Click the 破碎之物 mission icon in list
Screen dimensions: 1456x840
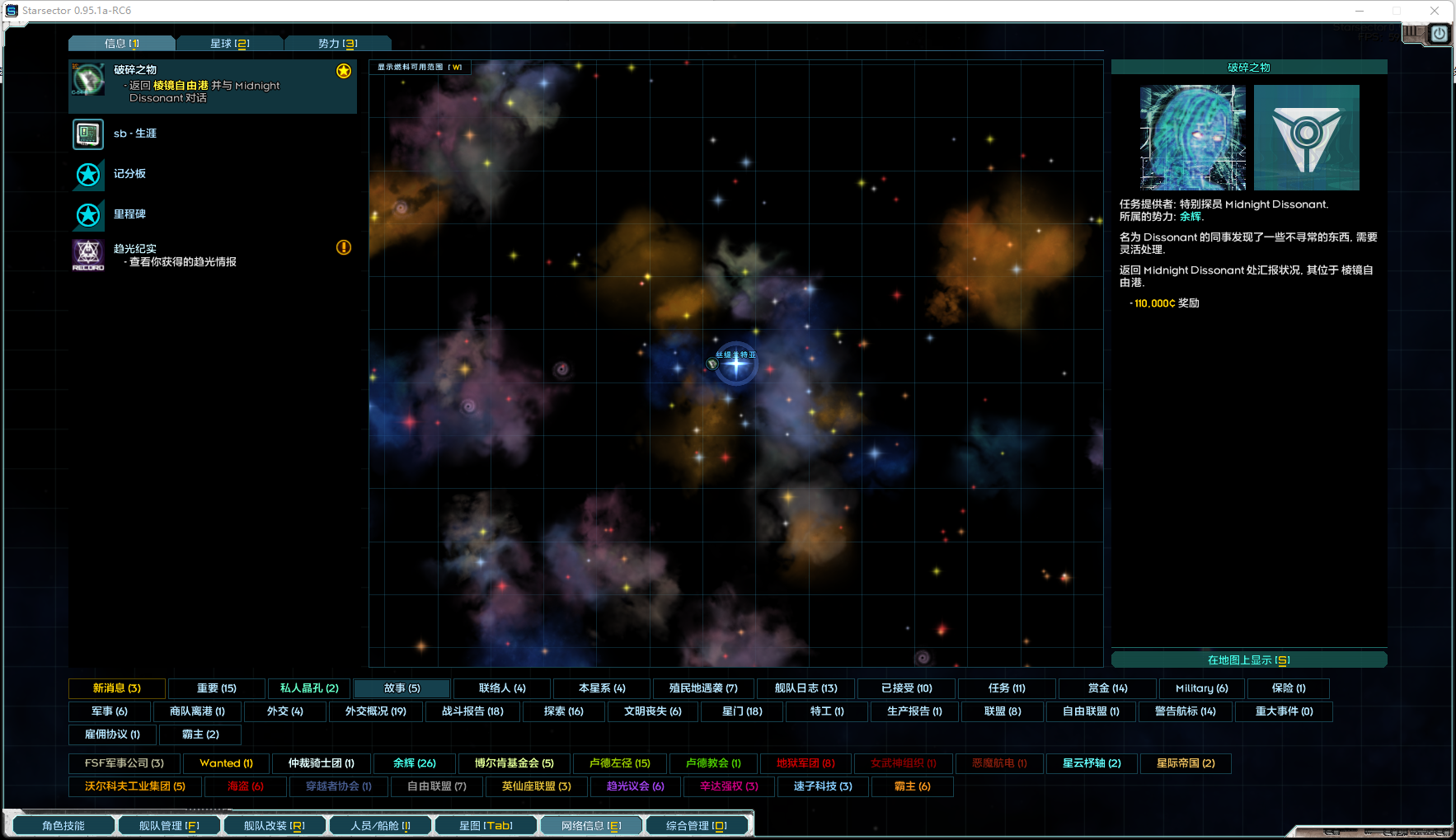tap(88, 80)
